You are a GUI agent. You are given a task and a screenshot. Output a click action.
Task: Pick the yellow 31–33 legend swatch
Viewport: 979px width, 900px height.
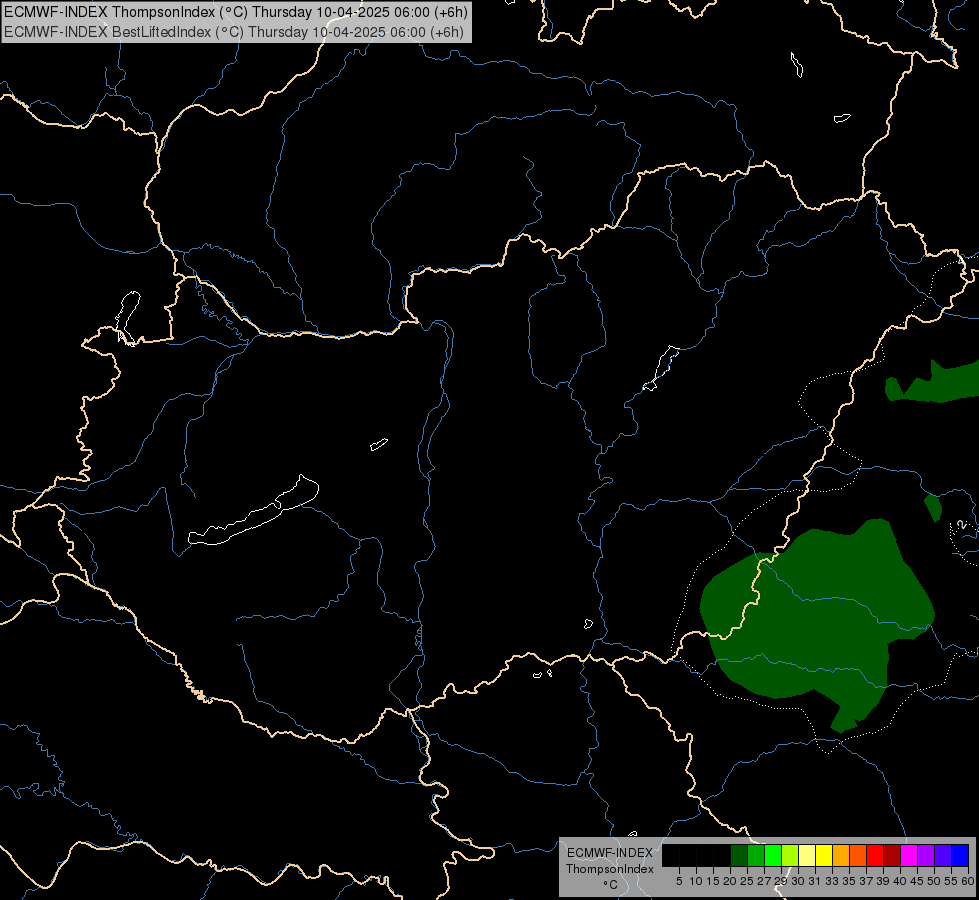824,855
